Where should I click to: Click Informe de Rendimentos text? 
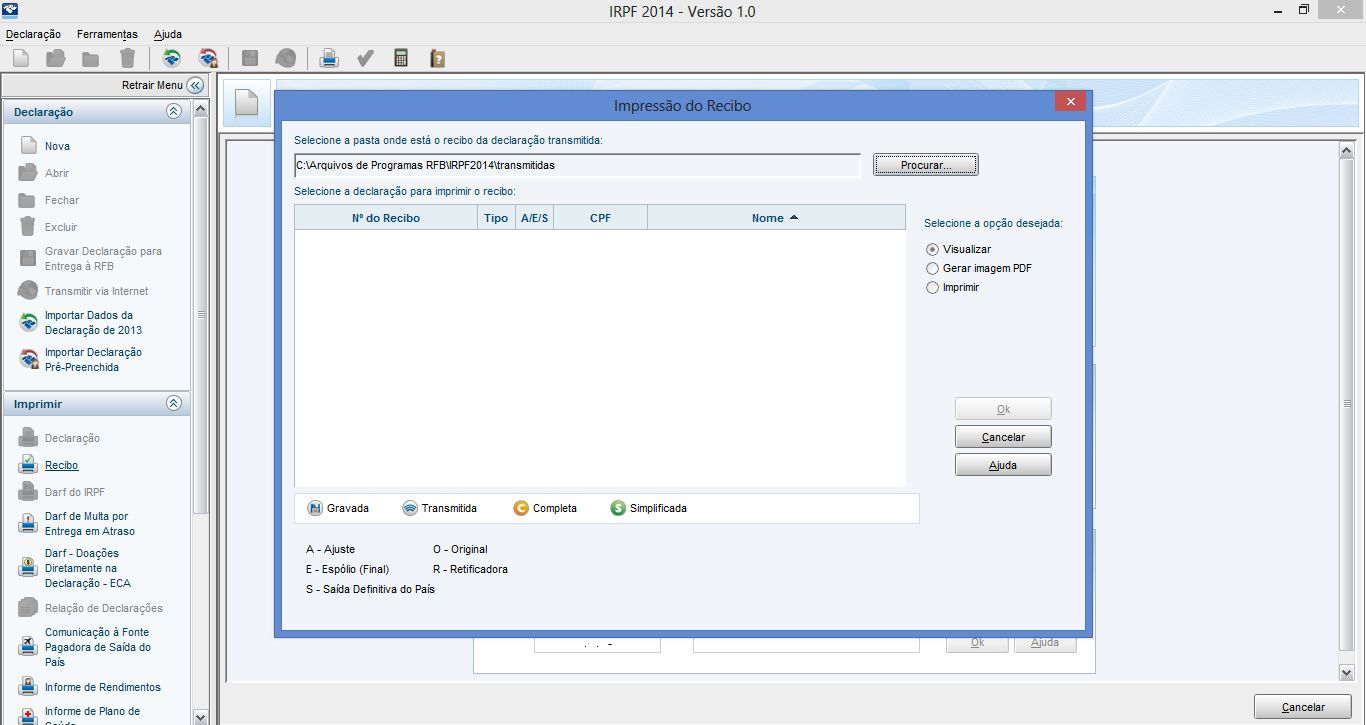(103, 687)
